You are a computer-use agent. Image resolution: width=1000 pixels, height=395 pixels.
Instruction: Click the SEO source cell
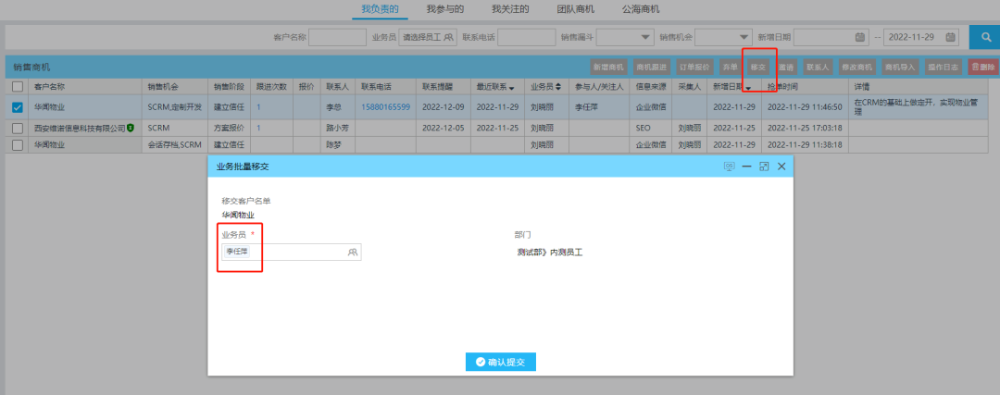651,128
